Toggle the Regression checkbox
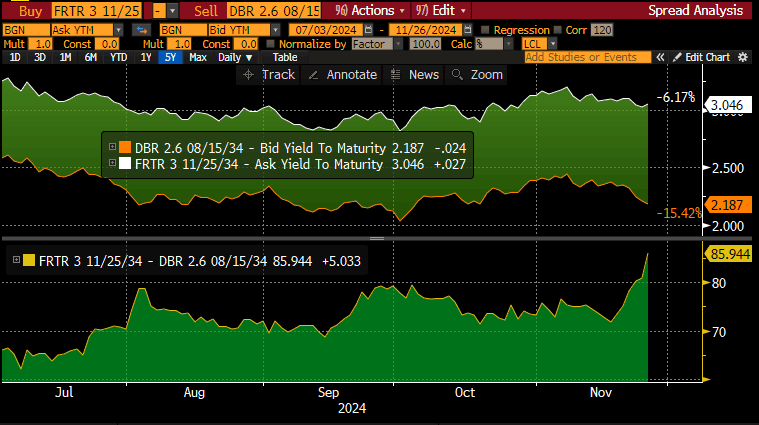 485,30
